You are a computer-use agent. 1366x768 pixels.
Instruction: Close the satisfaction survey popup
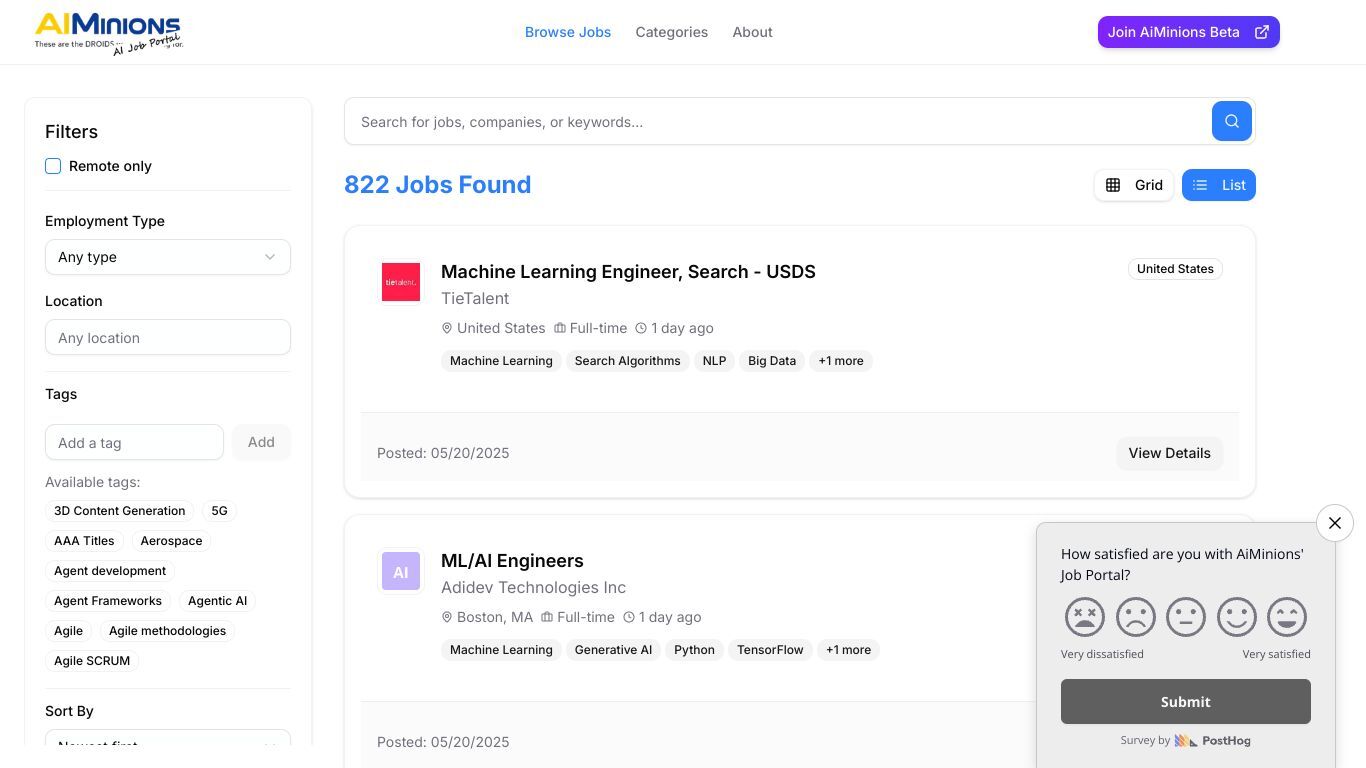tap(1335, 523)
